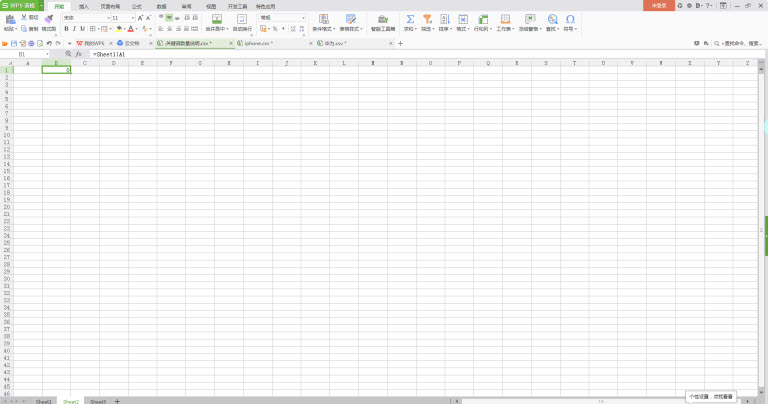Click the fill color bucket swatch
The image size is (768, 404).
point(119,29)
